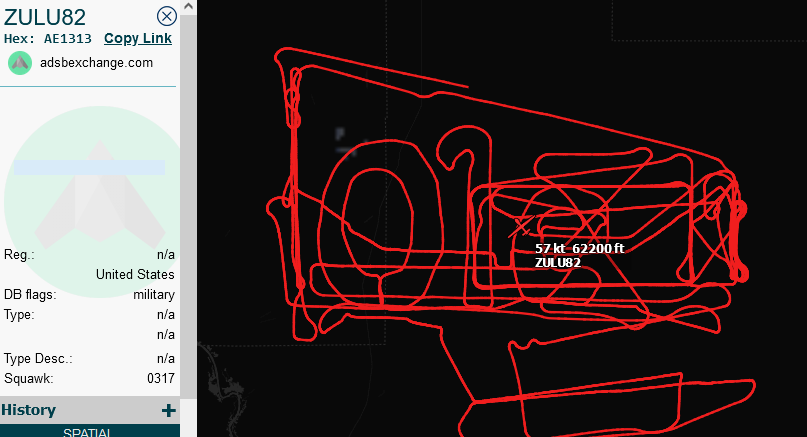Click the History section header
The height and width of the screenshot is (437, 807).
coord(90,410)
